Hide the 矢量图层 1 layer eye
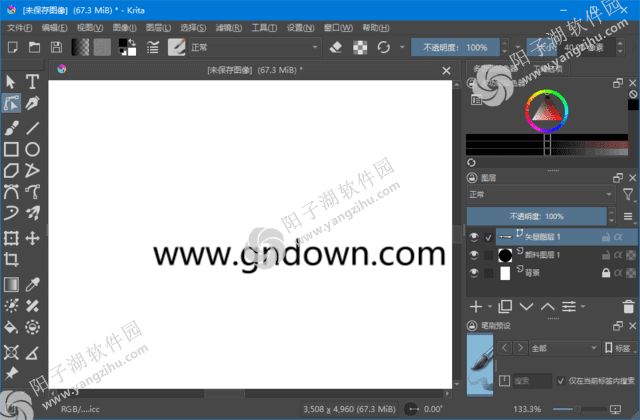This screenshot has width=640, height=420. point(473,237)
